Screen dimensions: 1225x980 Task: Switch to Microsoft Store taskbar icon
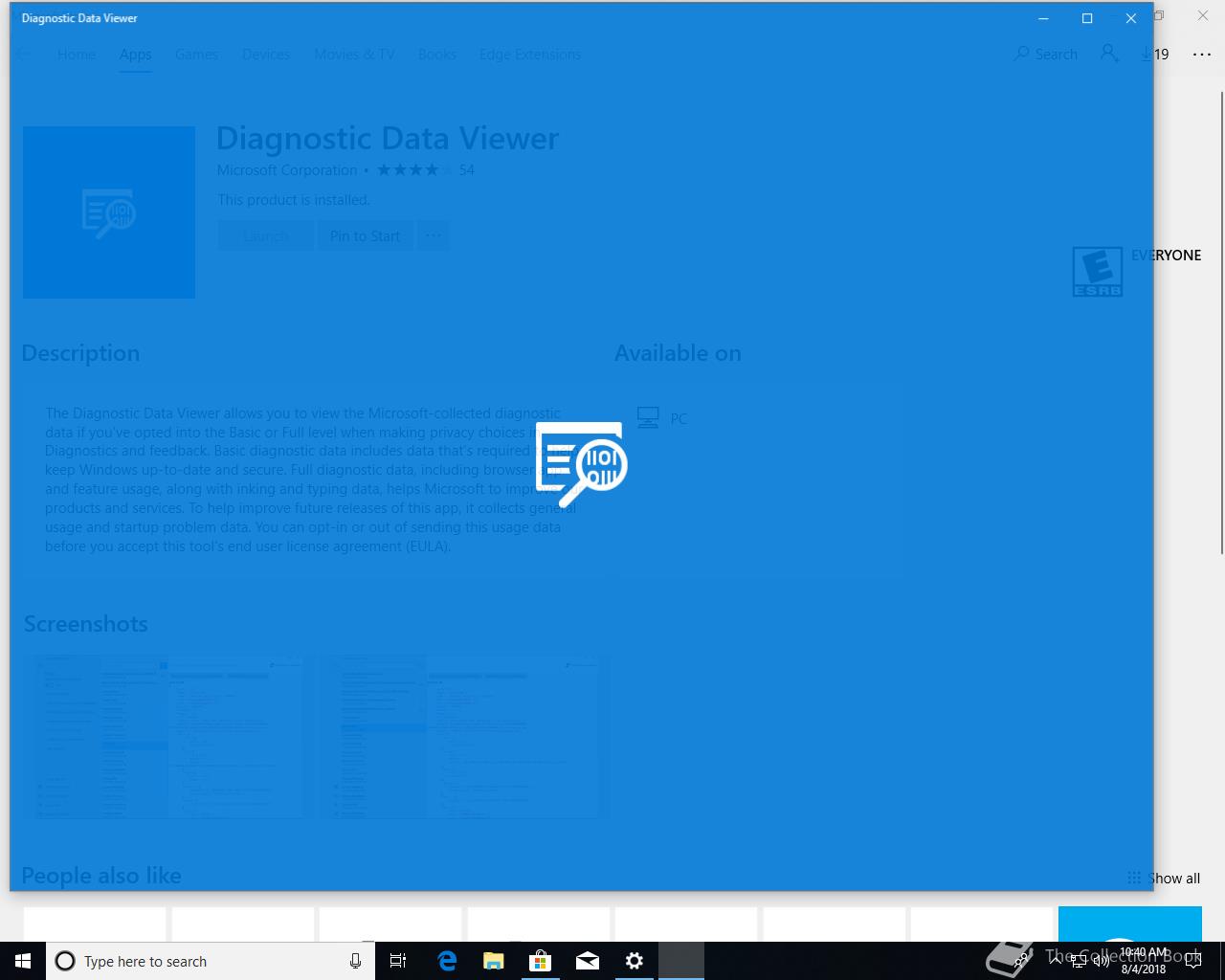[541, 961]
